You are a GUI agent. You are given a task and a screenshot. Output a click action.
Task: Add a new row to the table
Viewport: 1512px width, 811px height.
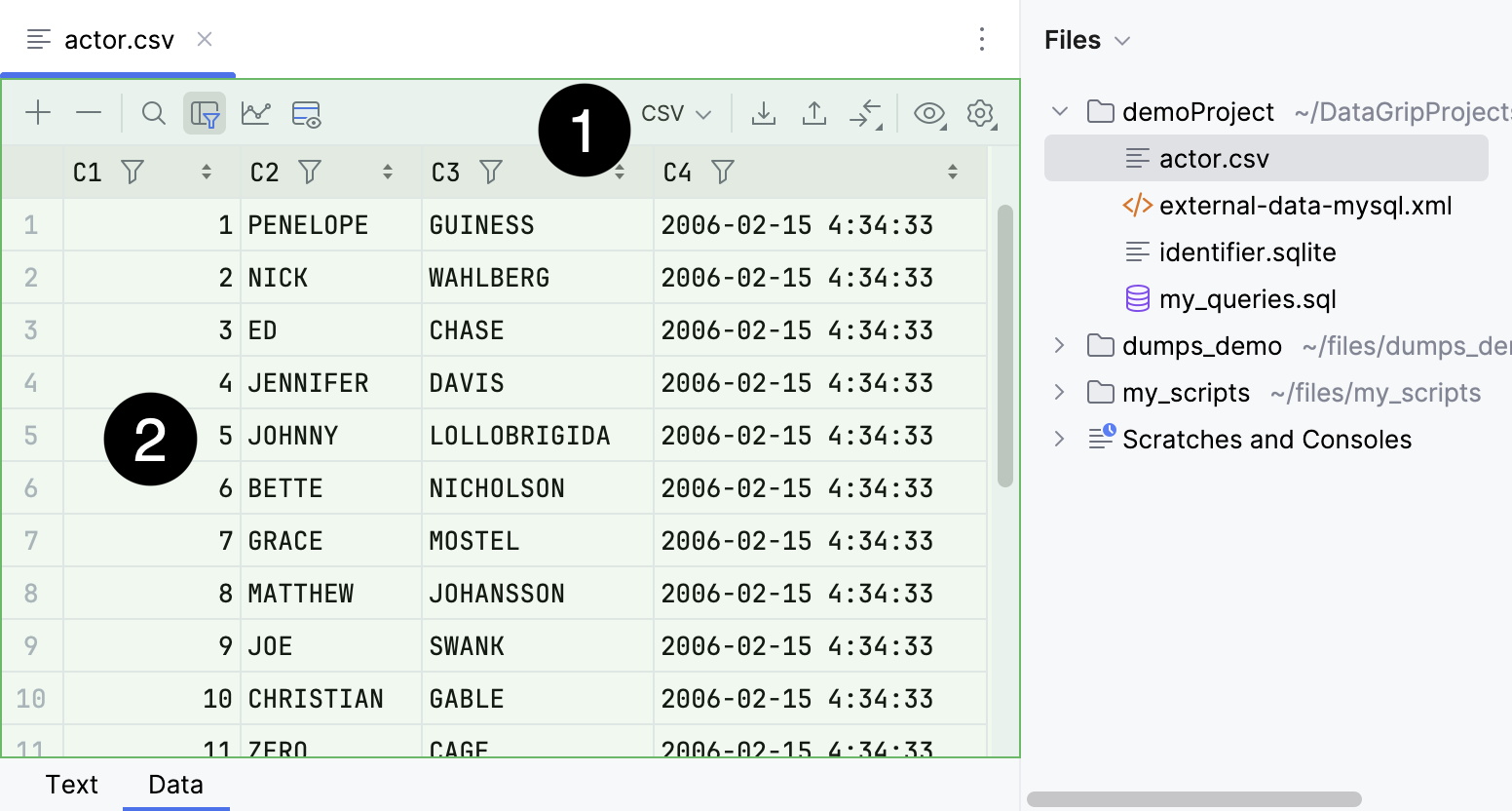(38, 113)
